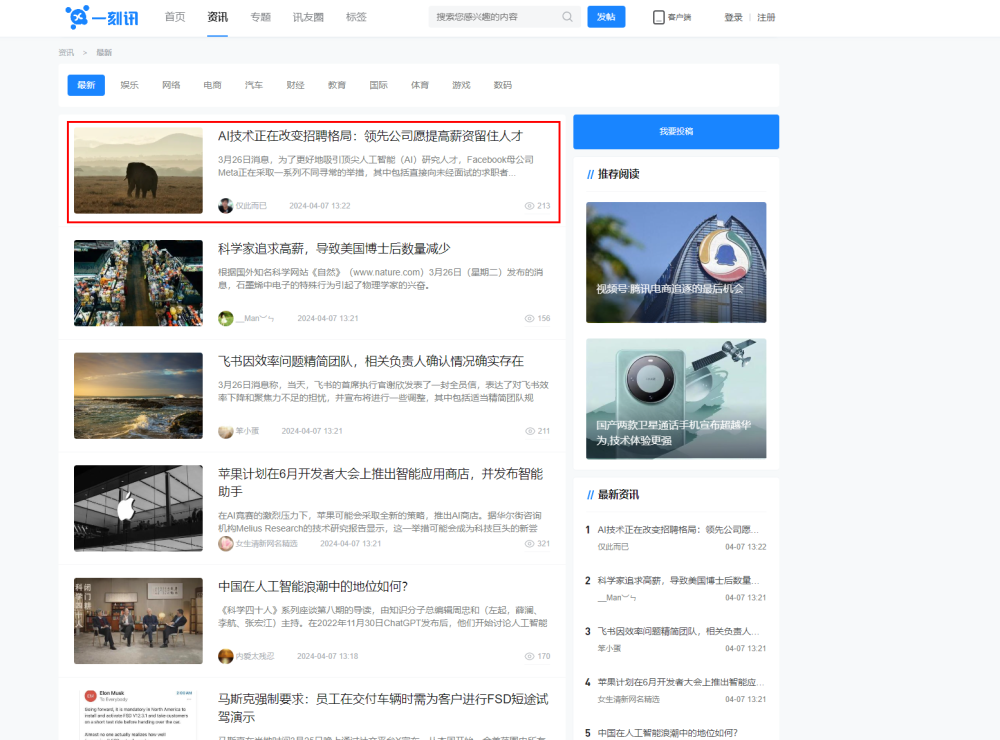Switch to the 体育 category tab
This screenshot has width=1000, height=740.
pos(420,85)
